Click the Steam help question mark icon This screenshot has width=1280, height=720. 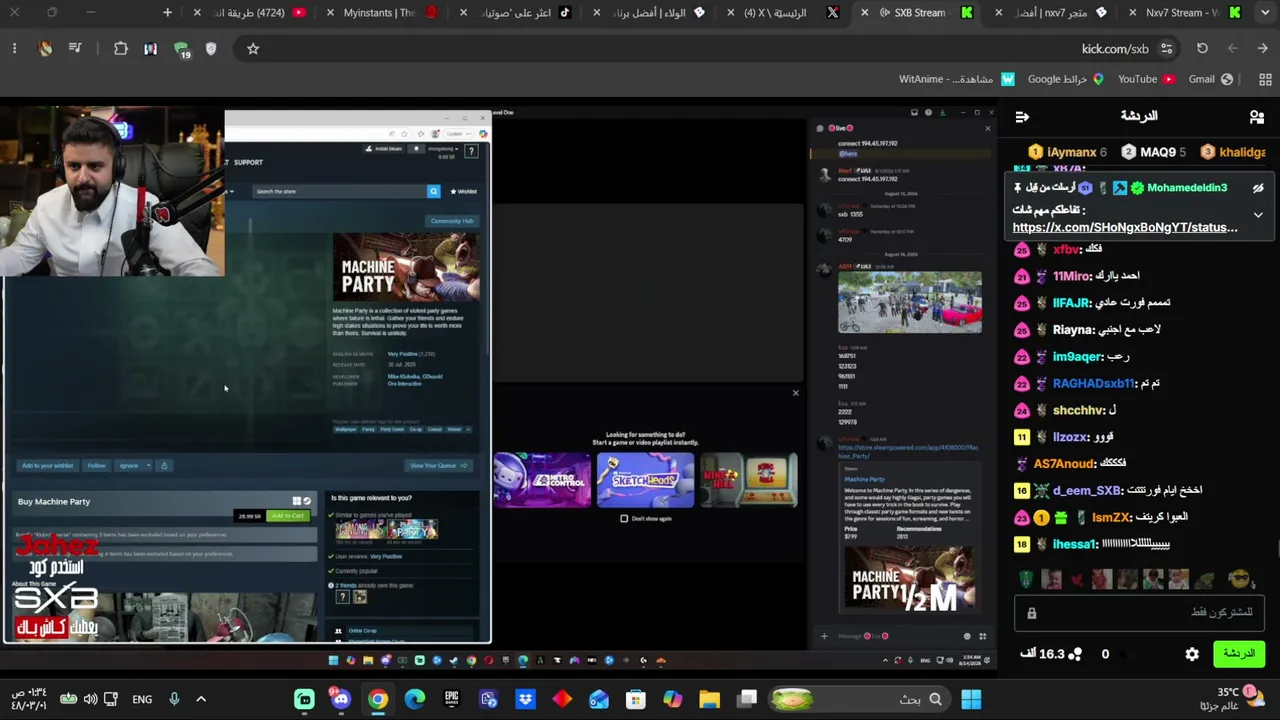point(472,151)
